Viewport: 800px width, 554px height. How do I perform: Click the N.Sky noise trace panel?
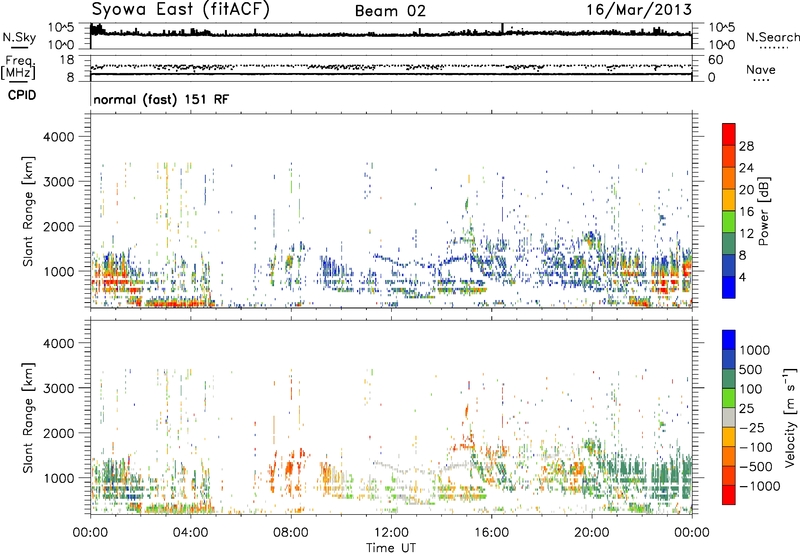391,36
